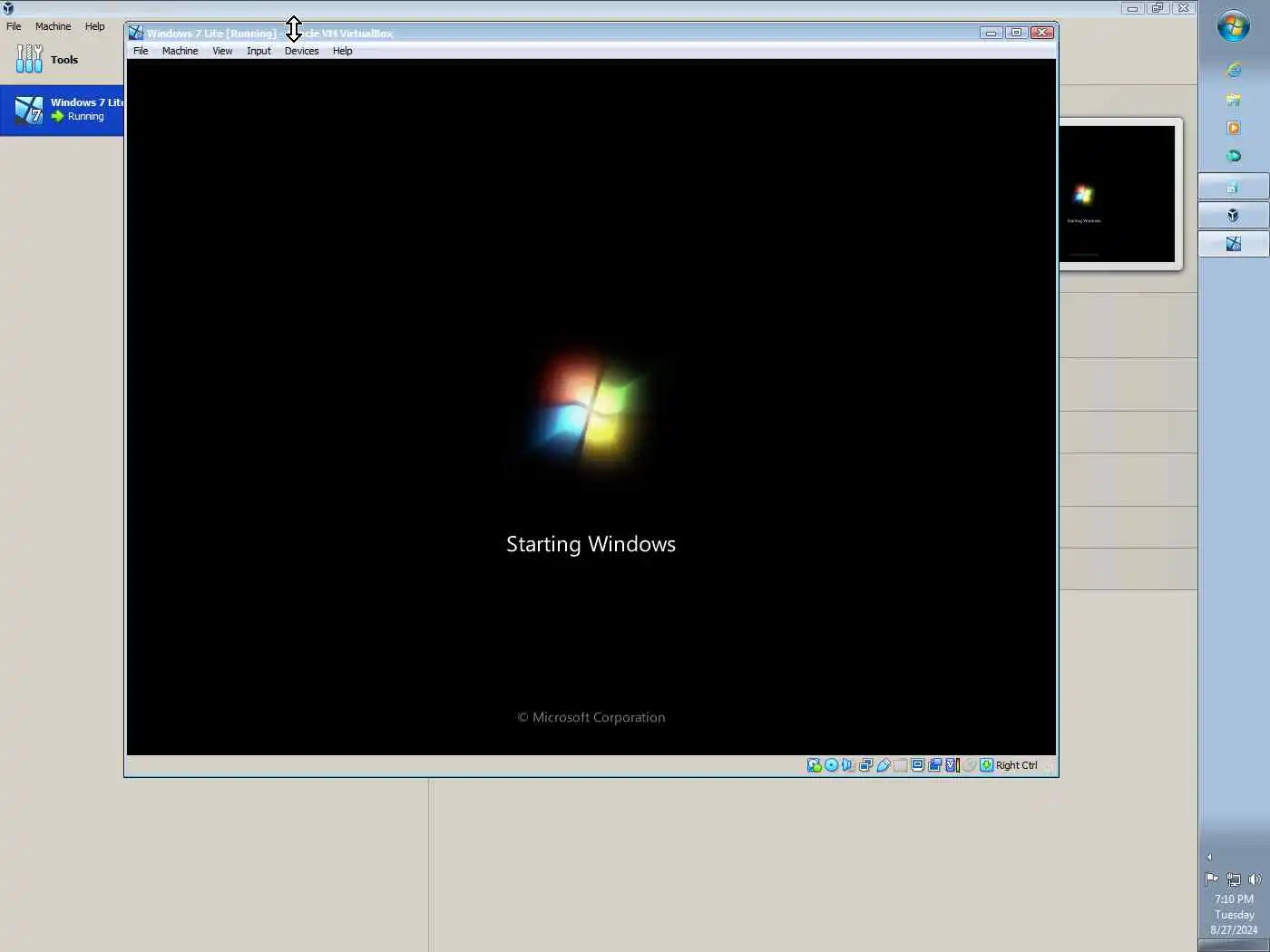Open Windows Media Player taskbar icon
This screenshot has width=1270, height=952.
pyautogui.click(x=1234, y=128)
